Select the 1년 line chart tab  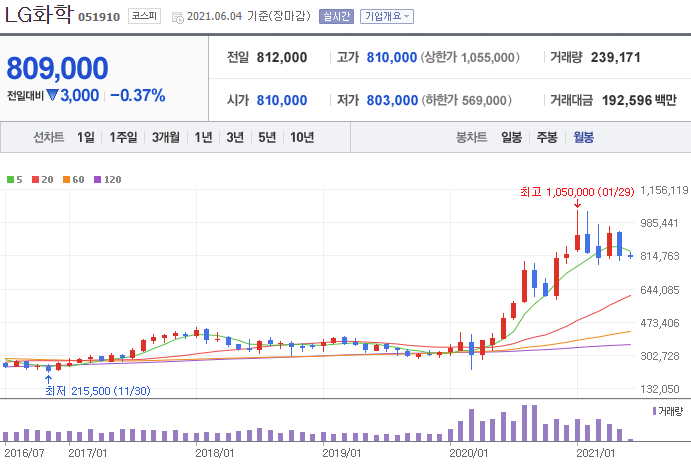tap(203, 137)
